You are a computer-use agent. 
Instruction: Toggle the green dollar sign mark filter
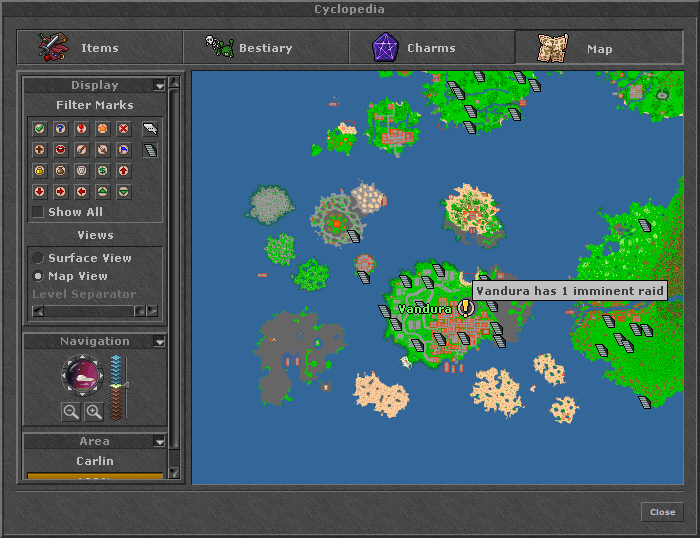click(102, 171)
